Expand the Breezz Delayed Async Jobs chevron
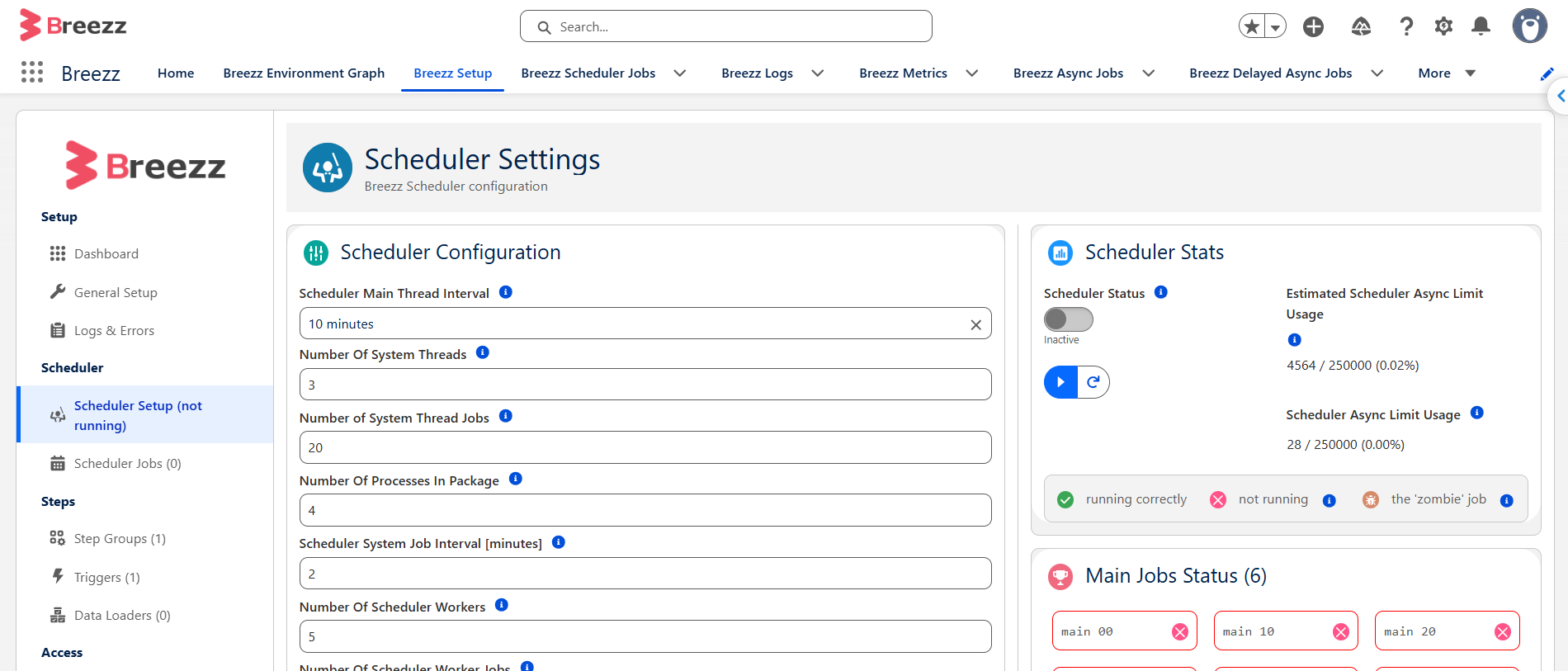The width and height of the screenshot is (1568, 671). tap(1377, 73)
